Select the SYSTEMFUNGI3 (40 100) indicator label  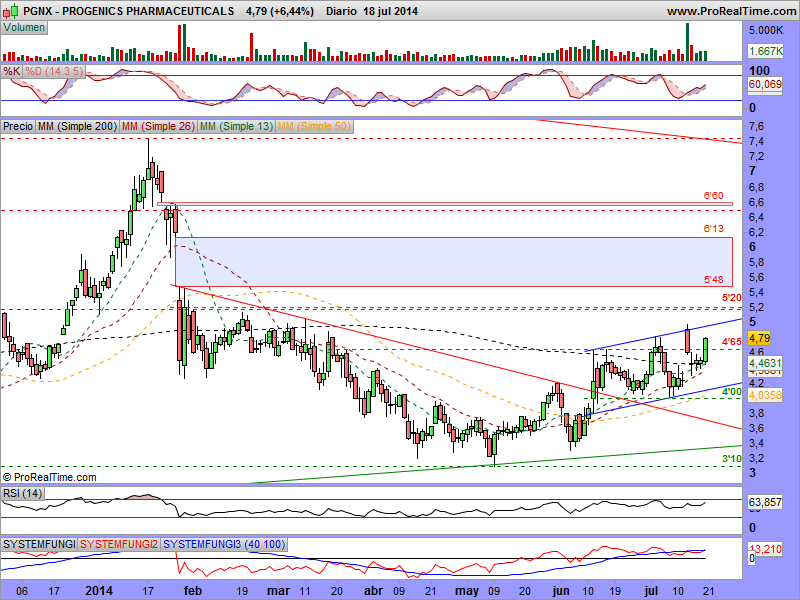[224, 544]
